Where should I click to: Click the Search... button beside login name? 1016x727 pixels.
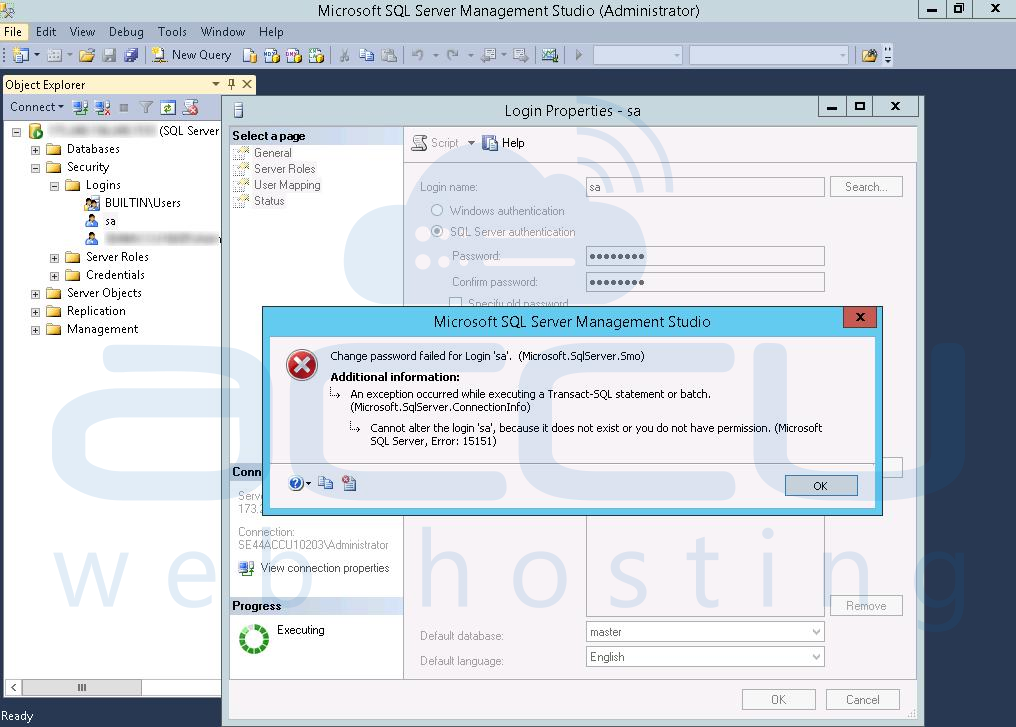click(x=866, y=187)
